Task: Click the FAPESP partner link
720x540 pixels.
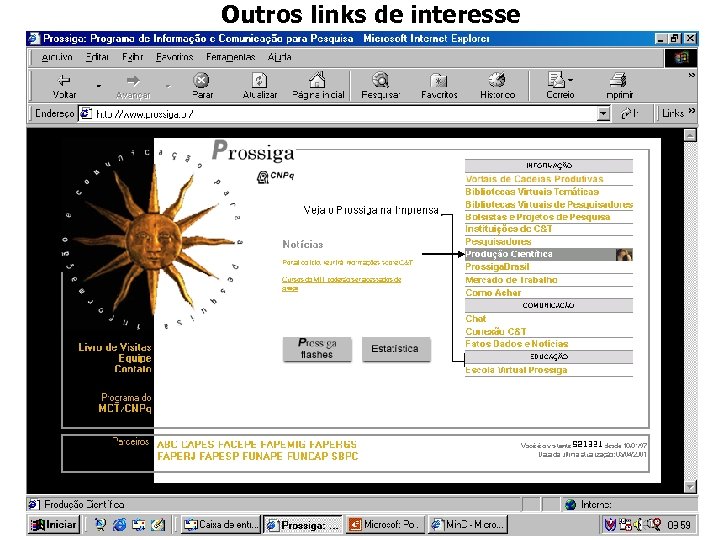Action: (x=219, y=456)
